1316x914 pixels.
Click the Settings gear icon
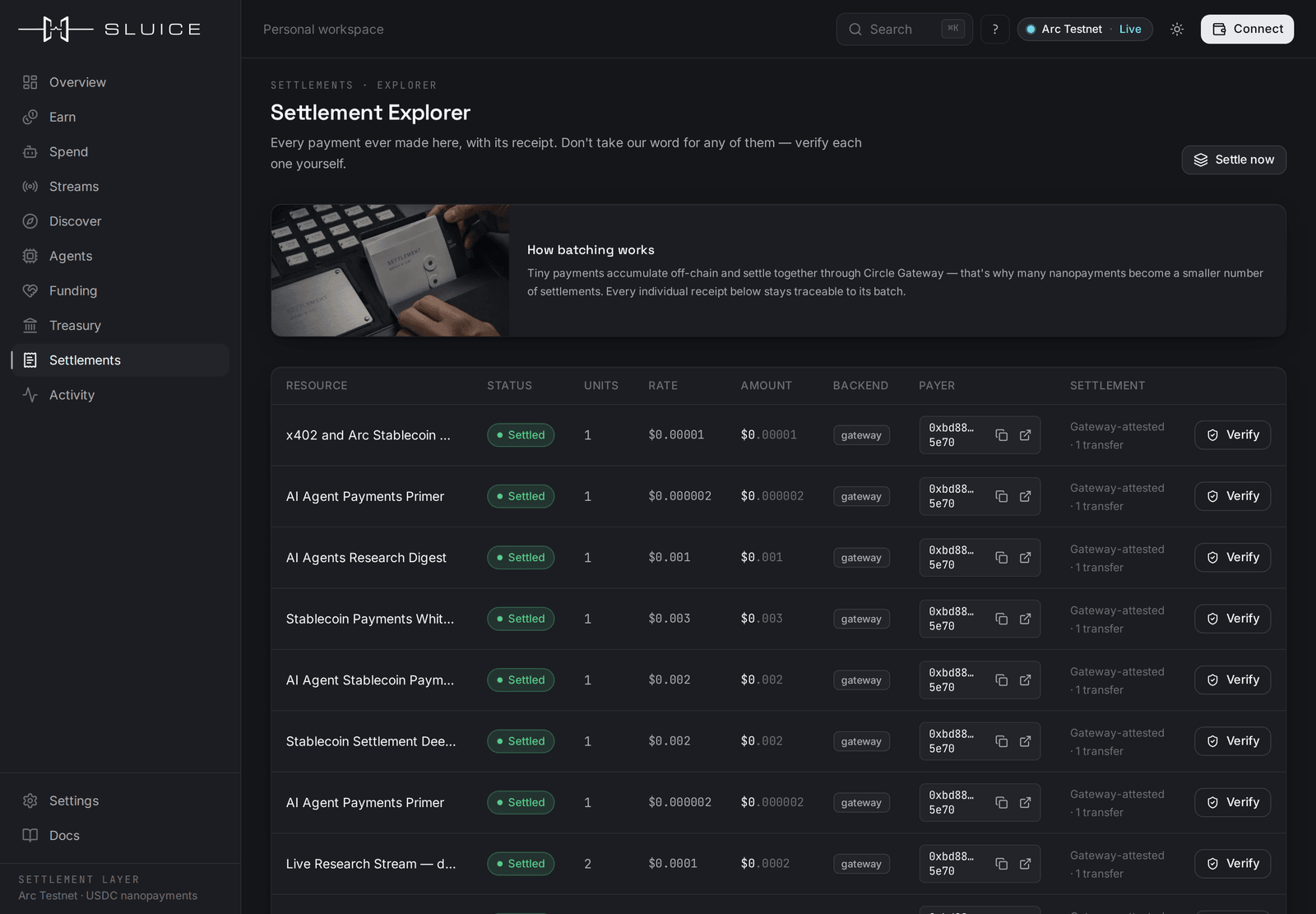[x=30, y=800]
